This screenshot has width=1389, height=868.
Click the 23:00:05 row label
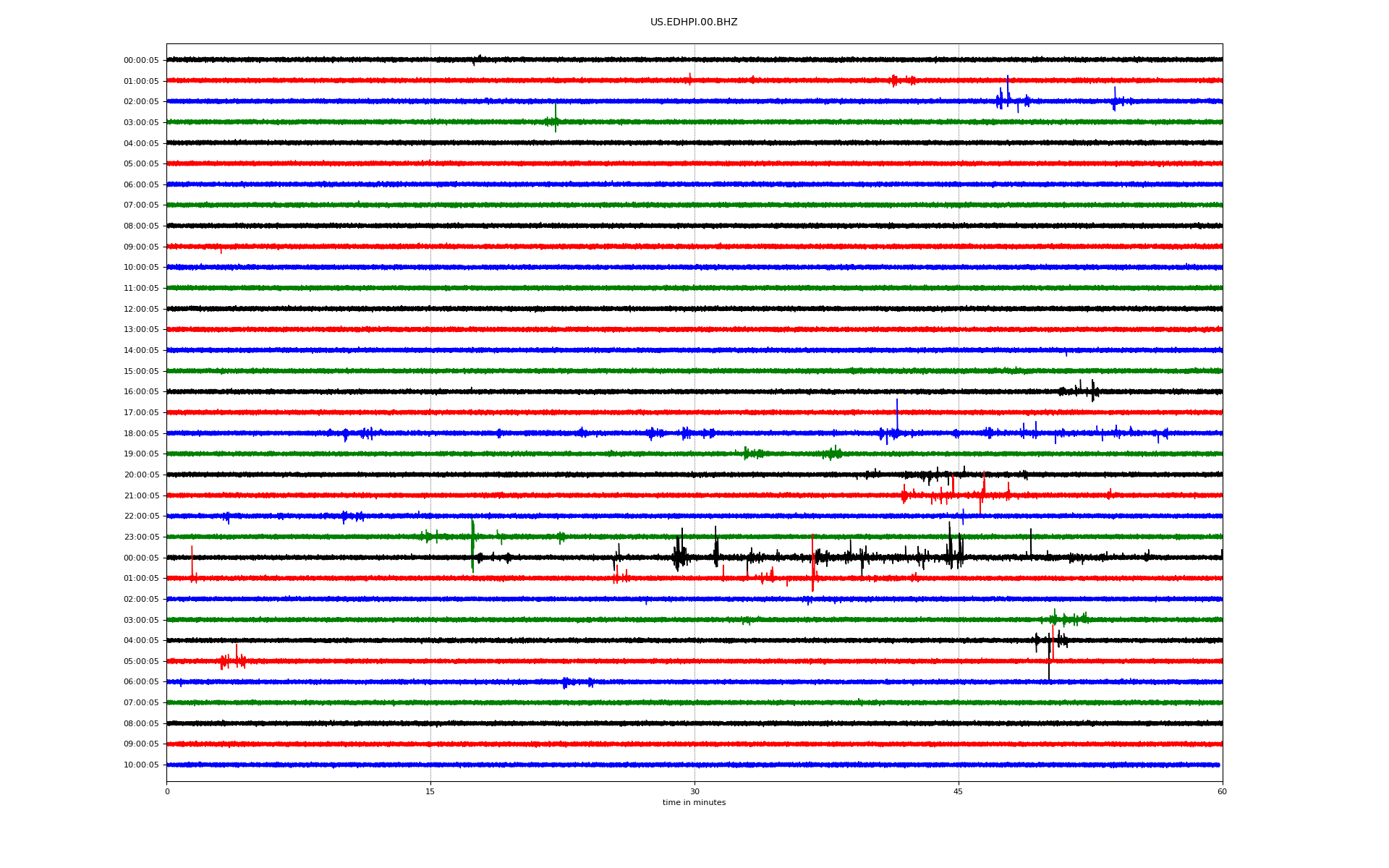pyautogui.click(x=141, y=537)
